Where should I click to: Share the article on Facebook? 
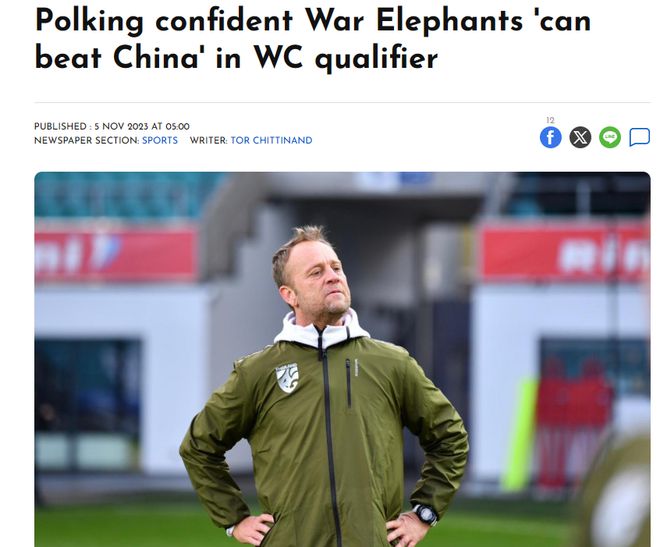[x=551, y=138]
